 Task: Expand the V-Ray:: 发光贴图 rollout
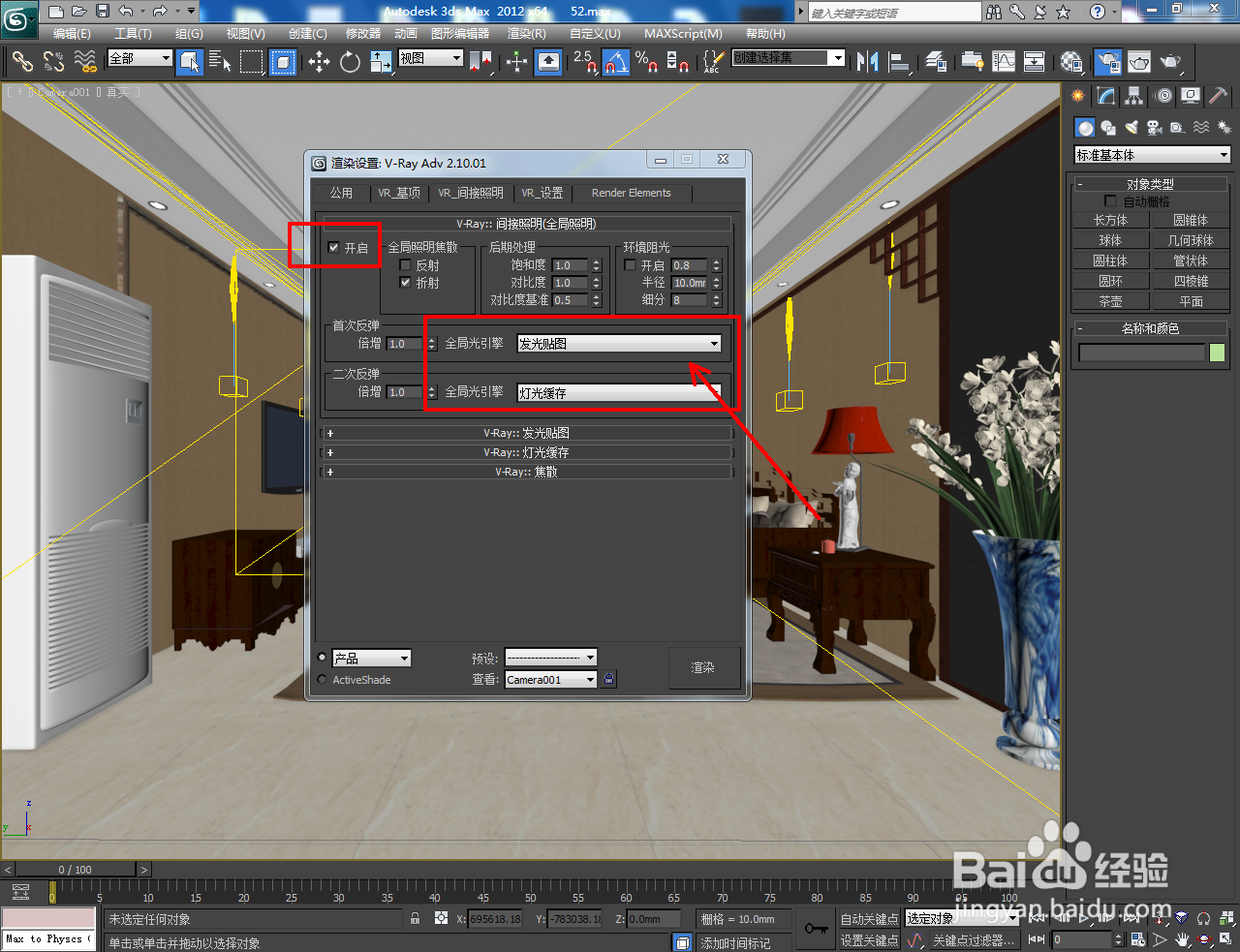[x=526, y=433]
